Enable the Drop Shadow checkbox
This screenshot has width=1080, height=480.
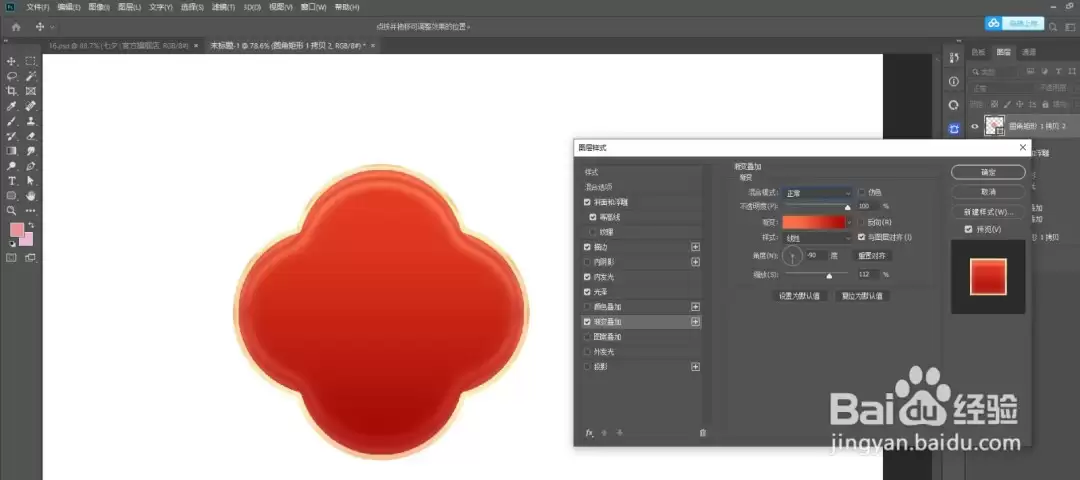pos(587,367)
